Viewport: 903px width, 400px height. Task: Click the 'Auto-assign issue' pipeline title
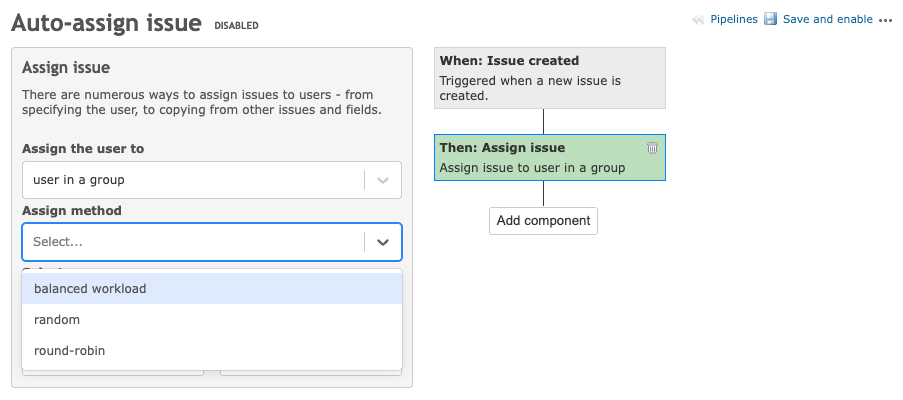[107, 23]
